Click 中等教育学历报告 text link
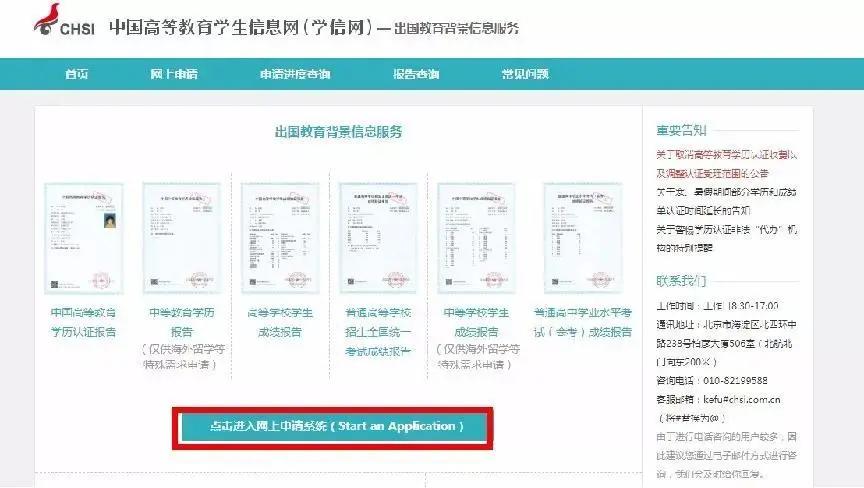Image resolution: width=864 pixels, height=488 pixels. [x=182, y=322]
